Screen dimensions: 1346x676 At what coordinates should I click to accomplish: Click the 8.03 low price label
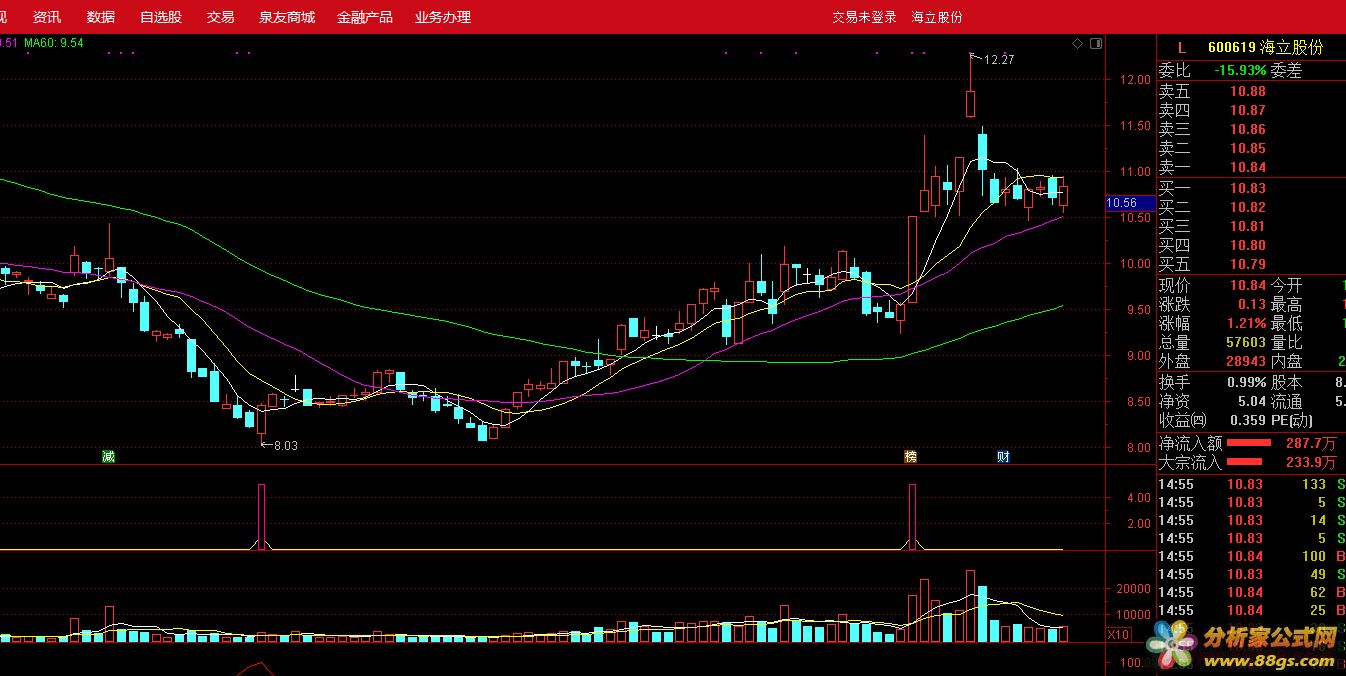[286, 446]
